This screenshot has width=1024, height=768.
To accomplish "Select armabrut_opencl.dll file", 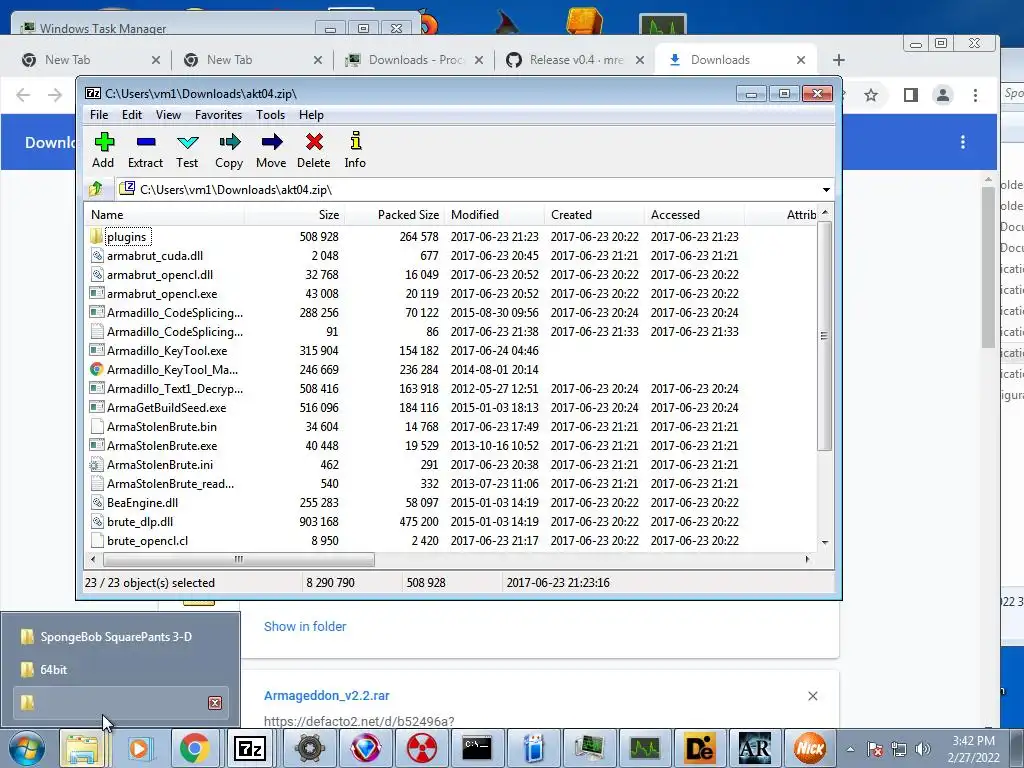I will pos(451,275).
